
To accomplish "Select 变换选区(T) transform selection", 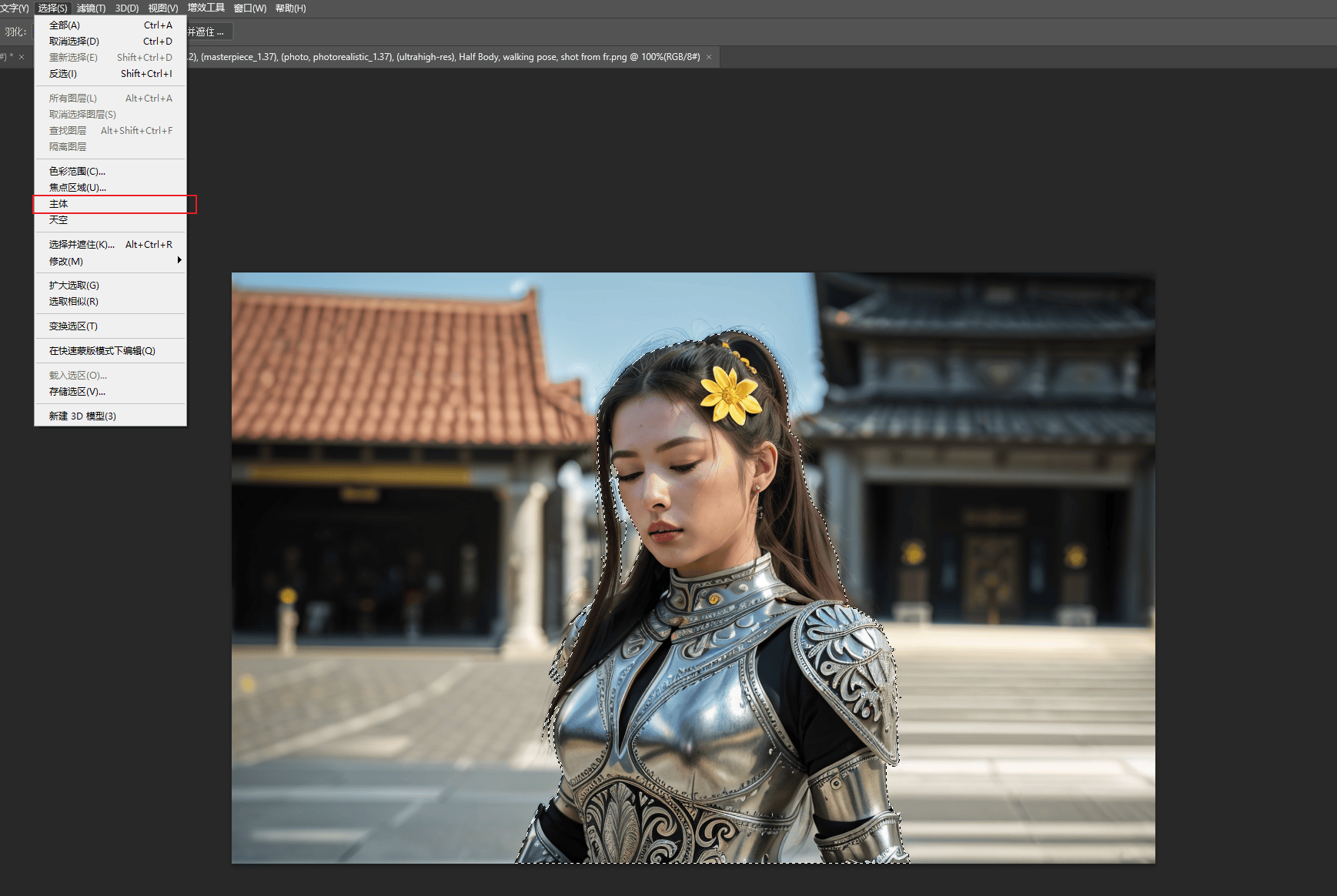I will [x=111, y=326].
